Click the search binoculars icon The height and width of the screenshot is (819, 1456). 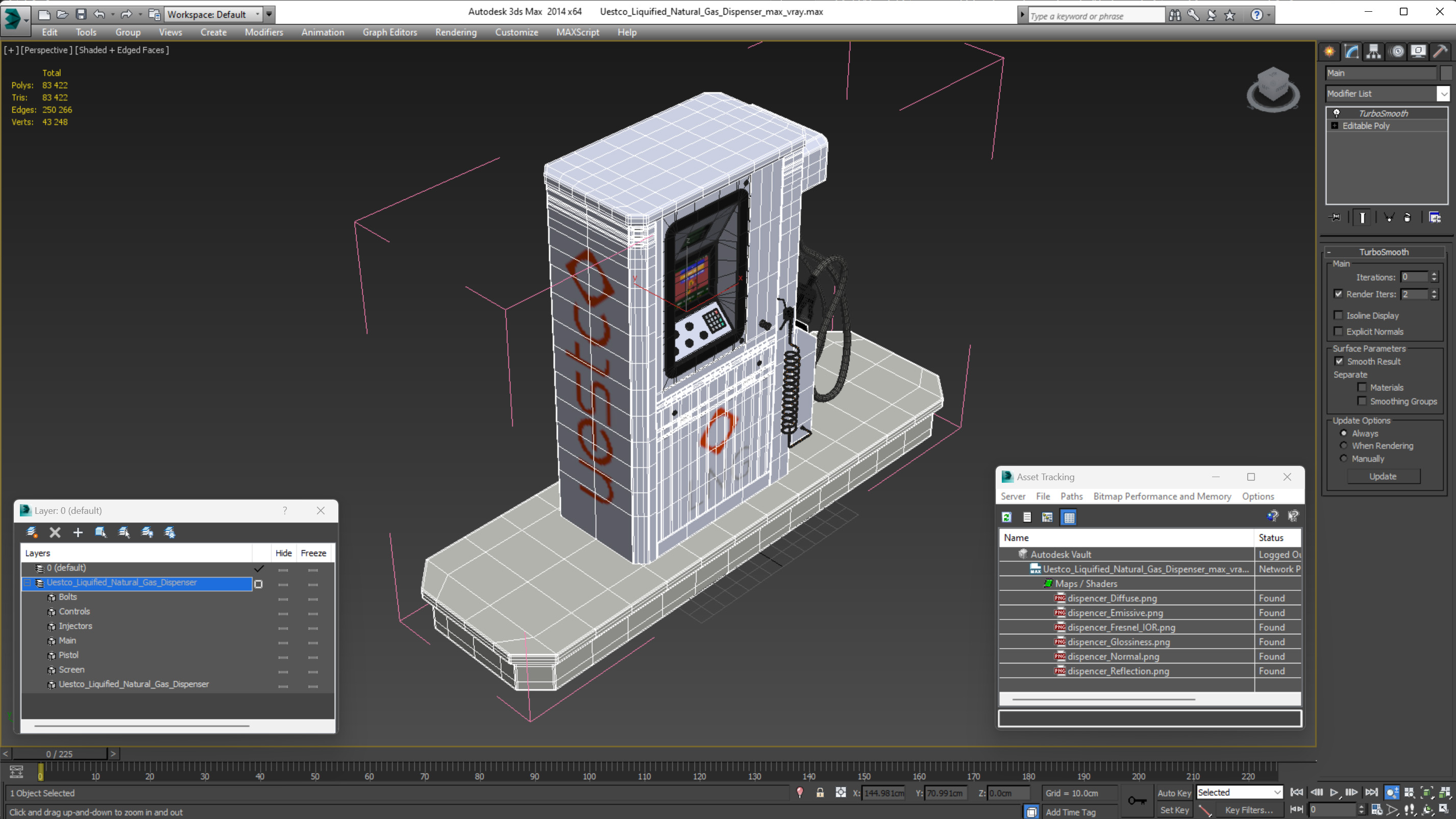(1174, 15)
